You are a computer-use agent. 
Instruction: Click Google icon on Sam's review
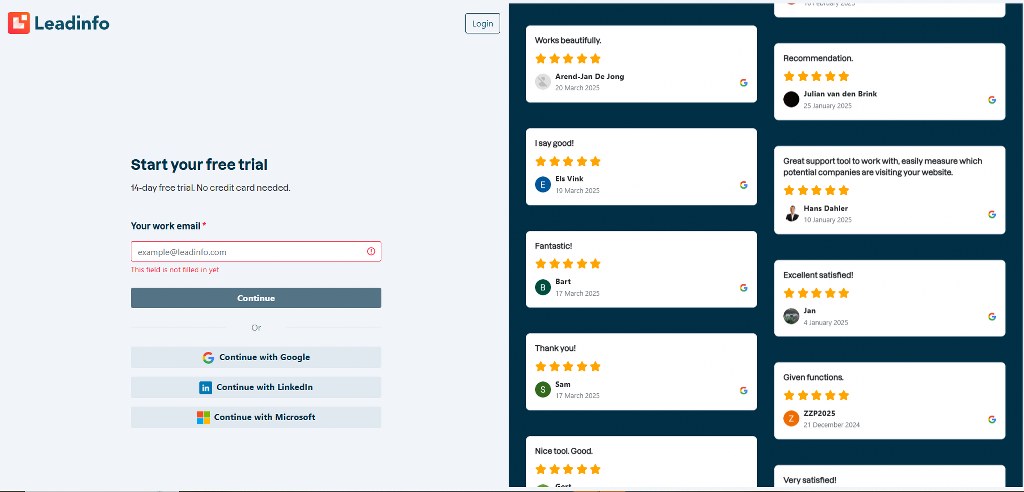[743, 390]
